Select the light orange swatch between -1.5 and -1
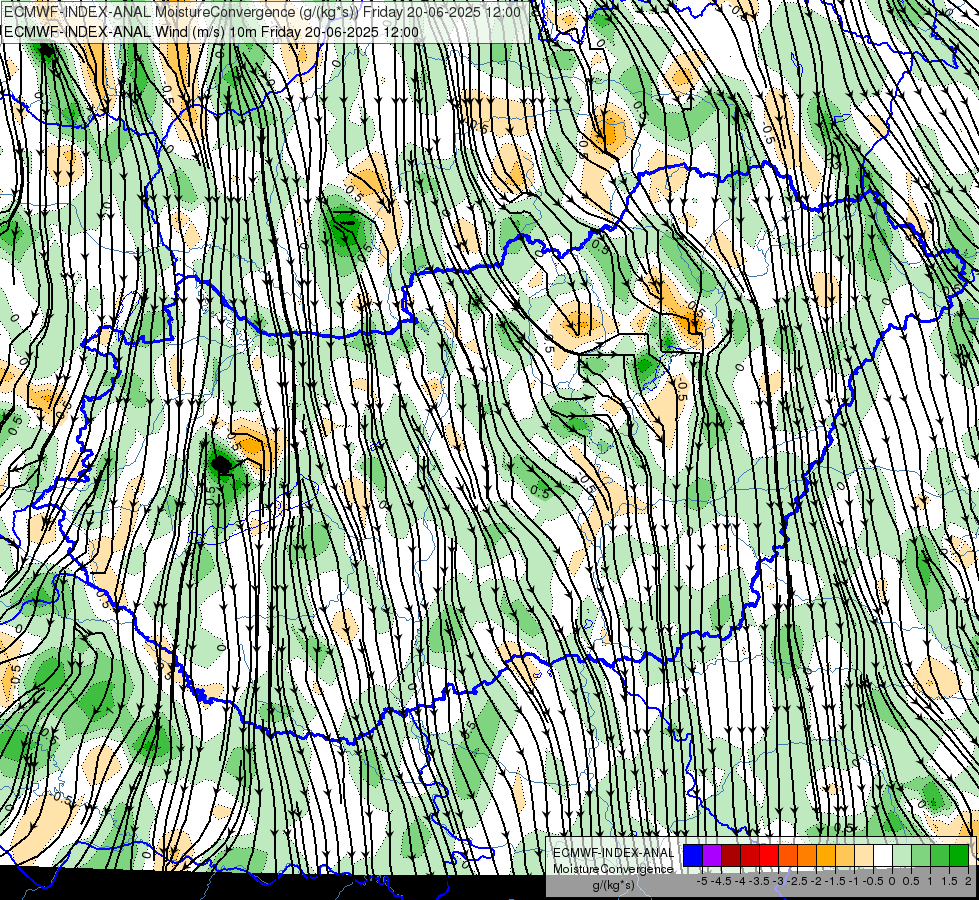This screenshot has height=900, width=979. (x=845, y=856)
